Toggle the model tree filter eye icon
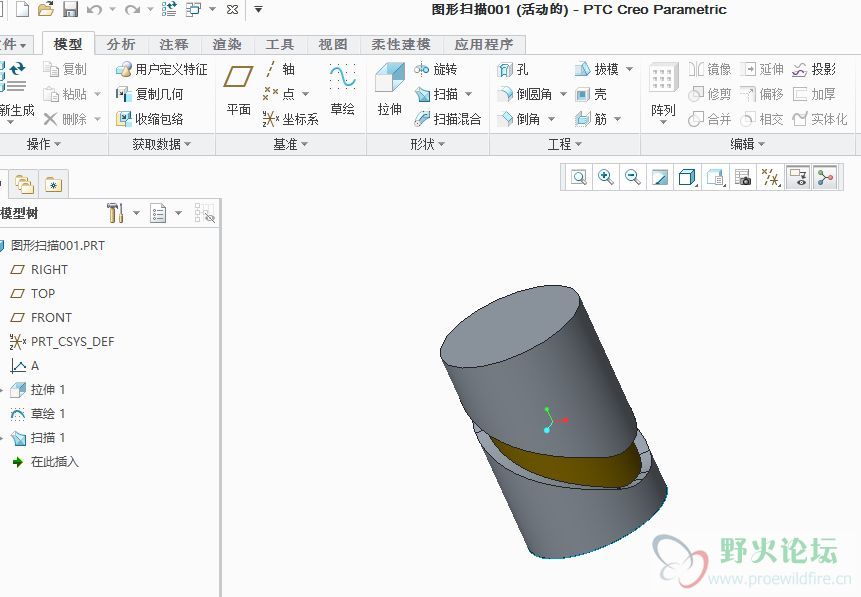This screenshot has height=597, width=861. pyautogui.click(x=204, y=213)
